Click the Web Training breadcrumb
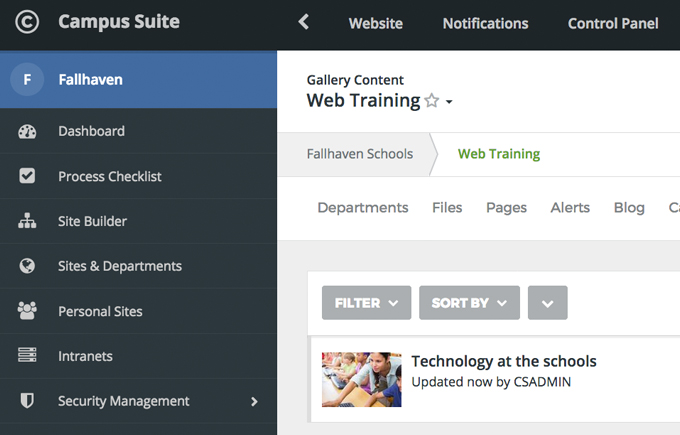 coord(499,154)
